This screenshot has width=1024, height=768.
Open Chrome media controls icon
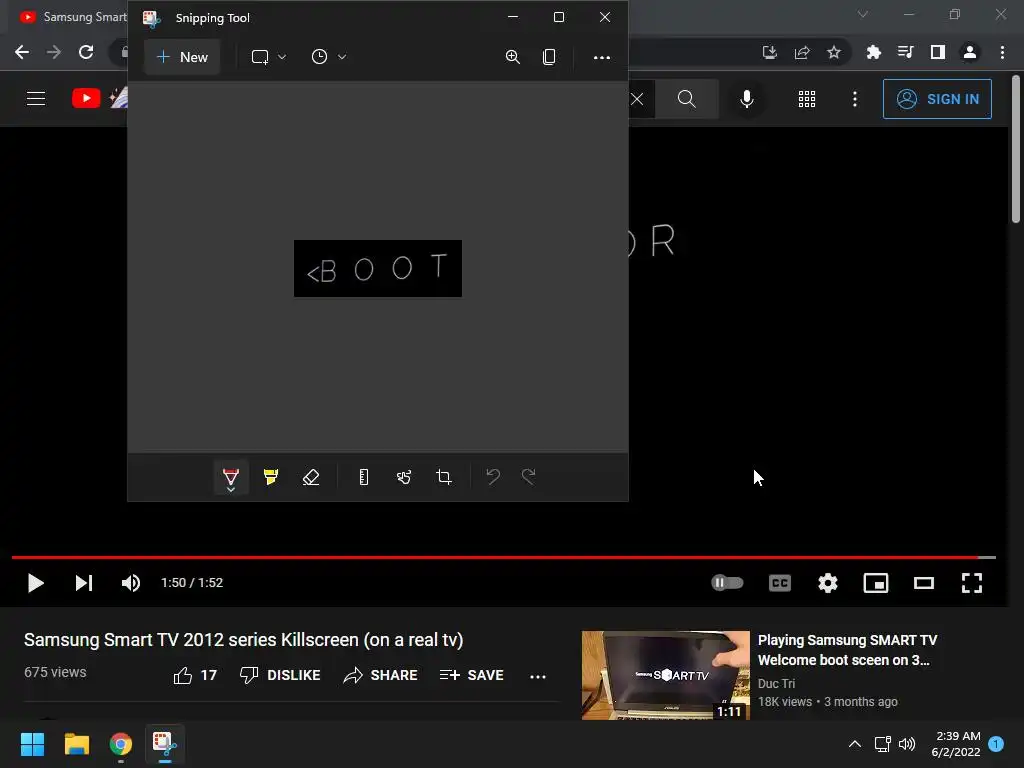click(906, 52)
